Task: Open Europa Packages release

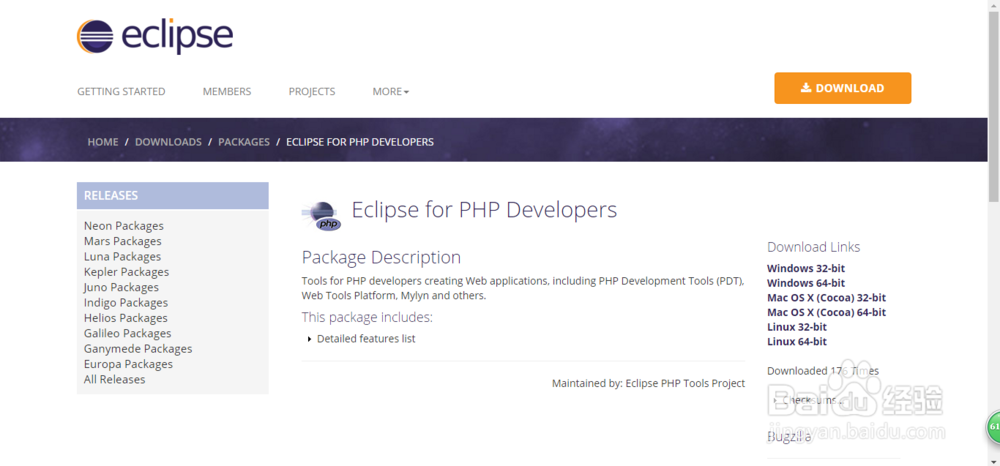Action: 128,363
